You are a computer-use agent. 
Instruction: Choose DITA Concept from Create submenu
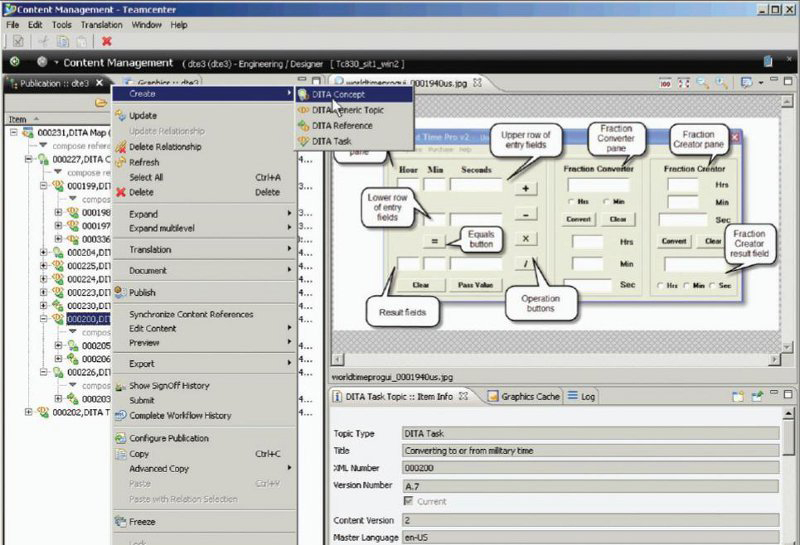pyautogui.click(x=354, y=94)
